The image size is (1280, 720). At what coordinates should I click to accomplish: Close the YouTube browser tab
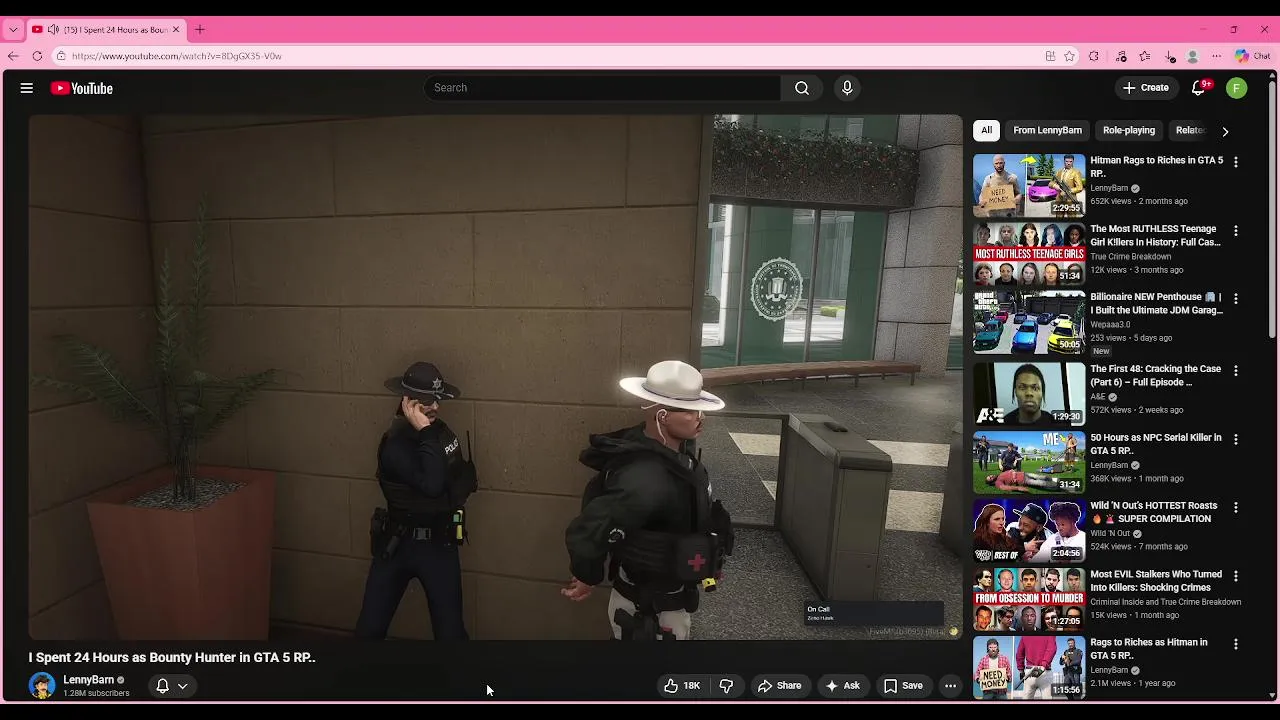coord(176,30)
